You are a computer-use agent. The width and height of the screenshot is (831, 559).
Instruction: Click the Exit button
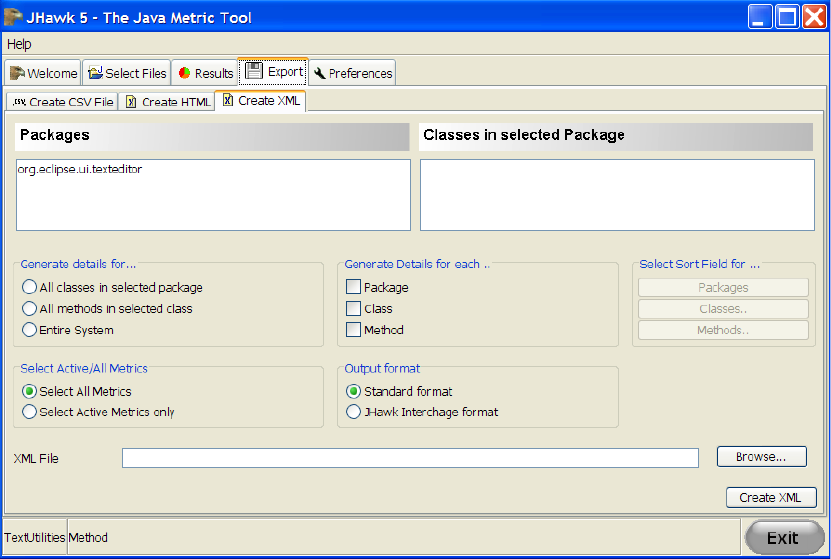tap(784, 538)
